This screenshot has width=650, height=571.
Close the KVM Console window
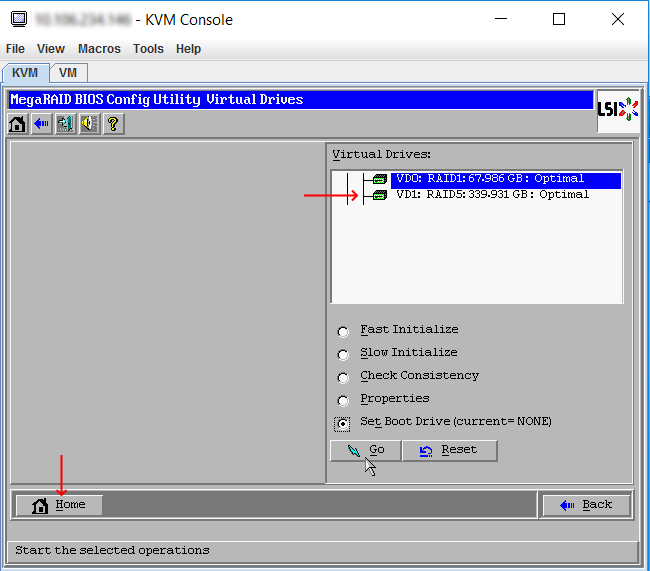[618, 19]
